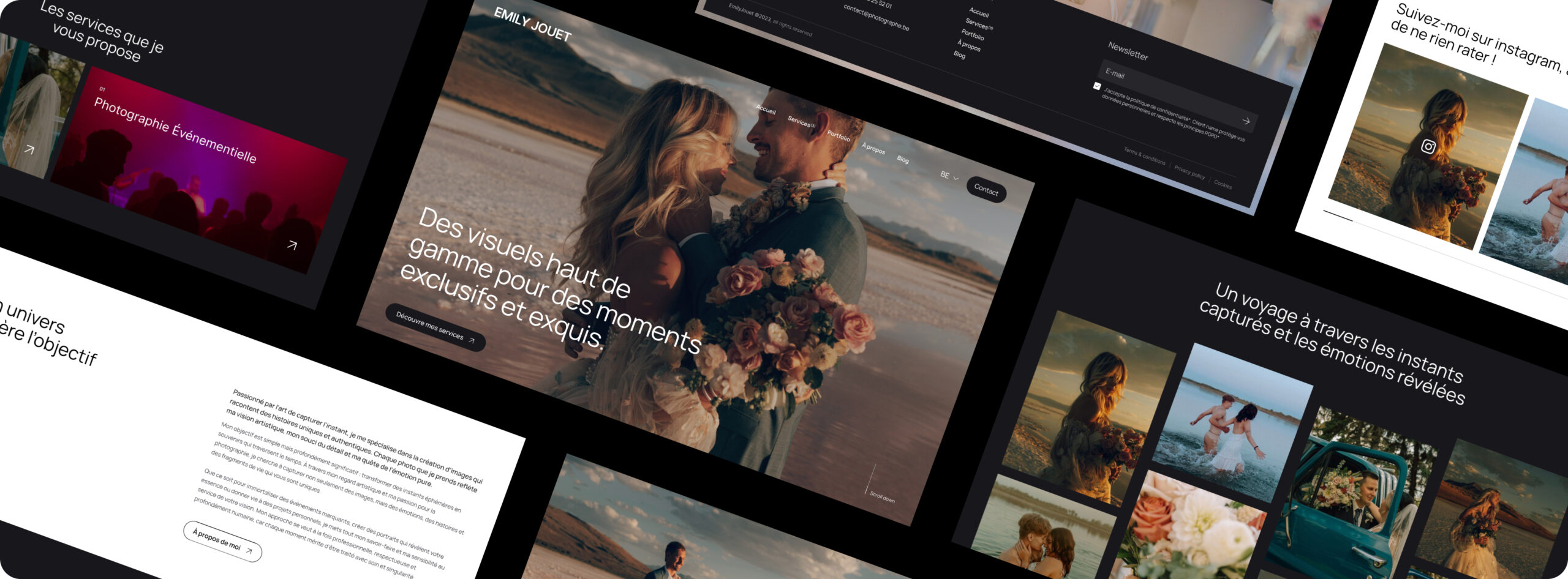This screenshot has width=1568, height=579.
Task: Click the footer Accueil link
Action: click(x=979, y=12)
